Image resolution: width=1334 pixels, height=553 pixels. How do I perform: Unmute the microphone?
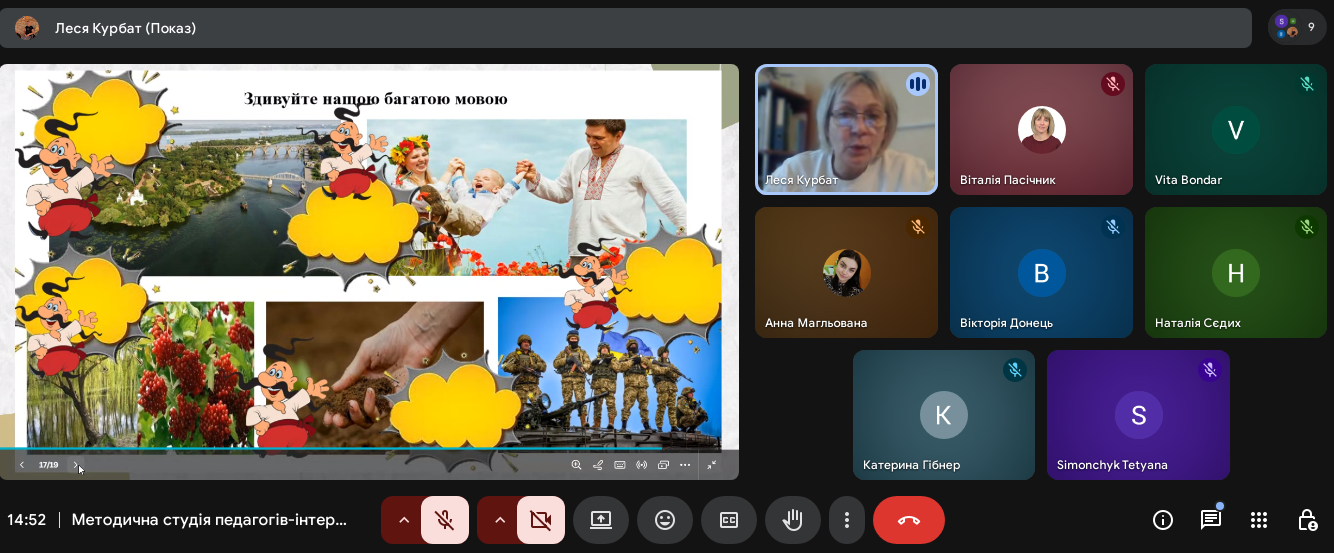[x=445, y=520]
